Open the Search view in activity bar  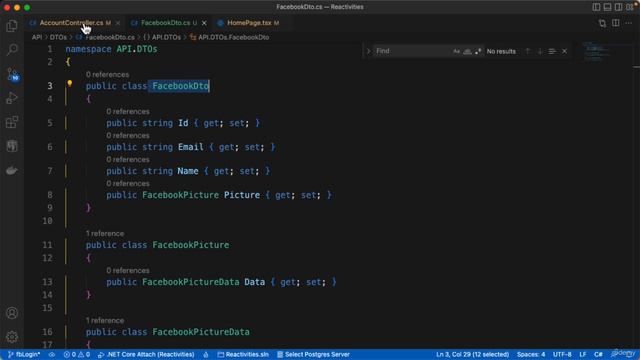click(12, 50)
